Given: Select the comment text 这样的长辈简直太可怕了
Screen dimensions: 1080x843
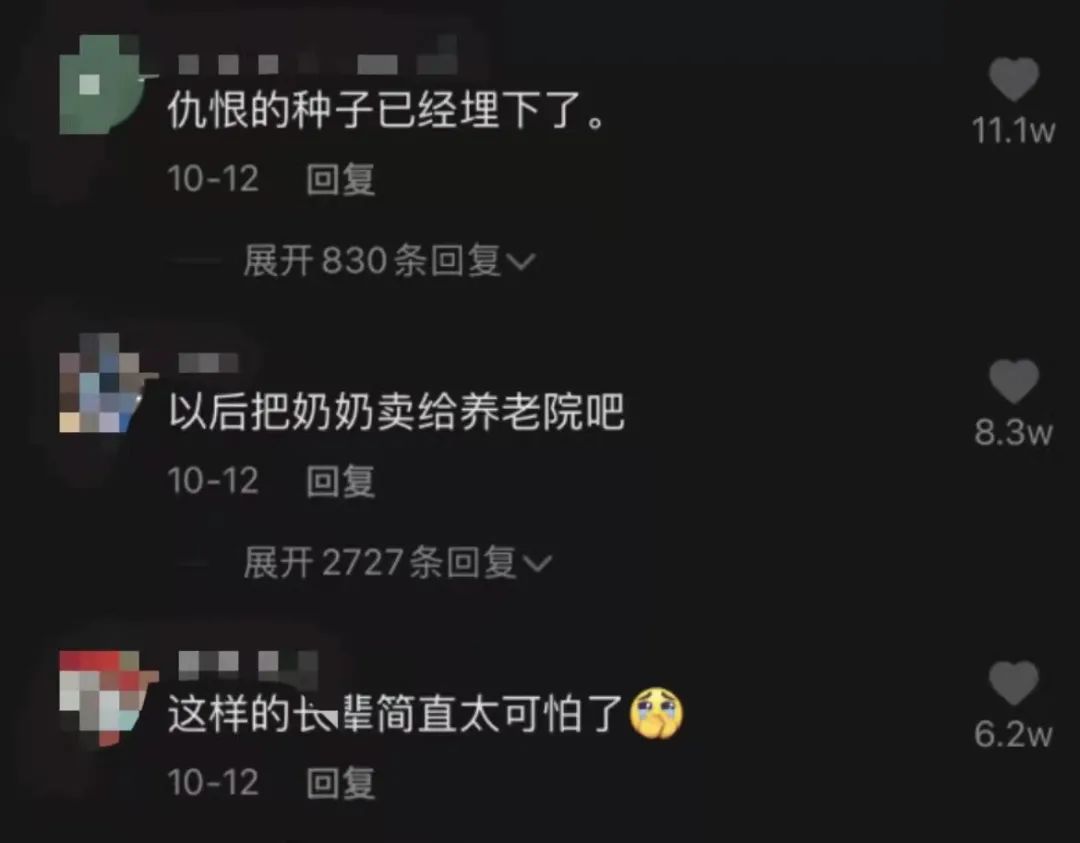Looking at the screenshot, I should [x=396, y=714].
